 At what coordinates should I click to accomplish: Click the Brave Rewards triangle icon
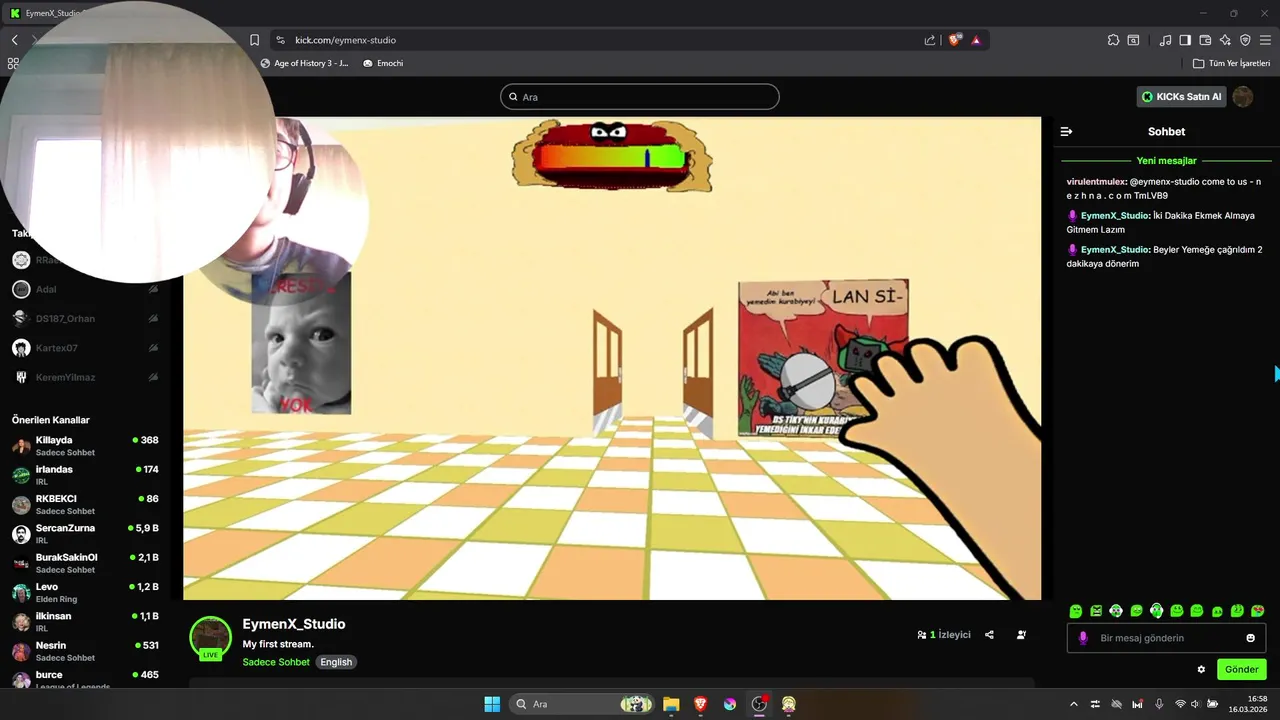[976, 40]
